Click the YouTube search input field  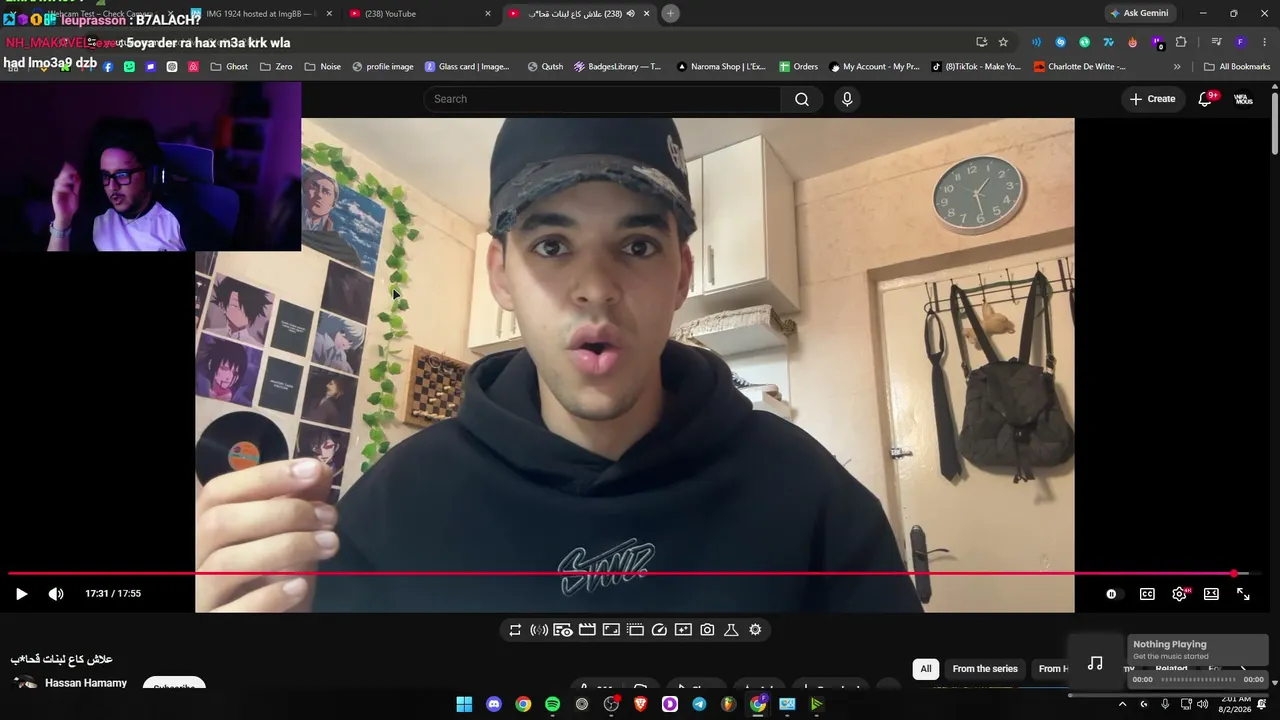602,99
